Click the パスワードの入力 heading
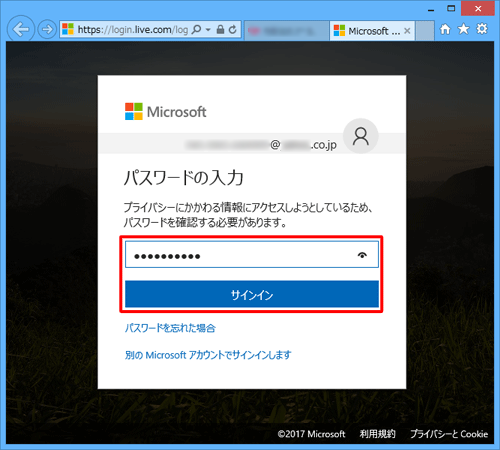This screenshot has height=450, width=500. [184, 177]
